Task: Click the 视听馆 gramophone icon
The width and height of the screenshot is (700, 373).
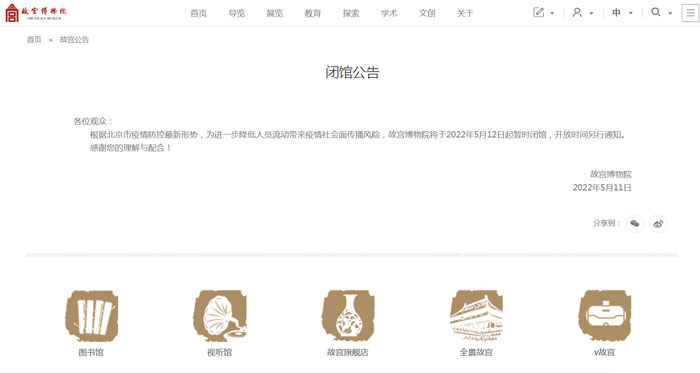Action: (220, 316)
